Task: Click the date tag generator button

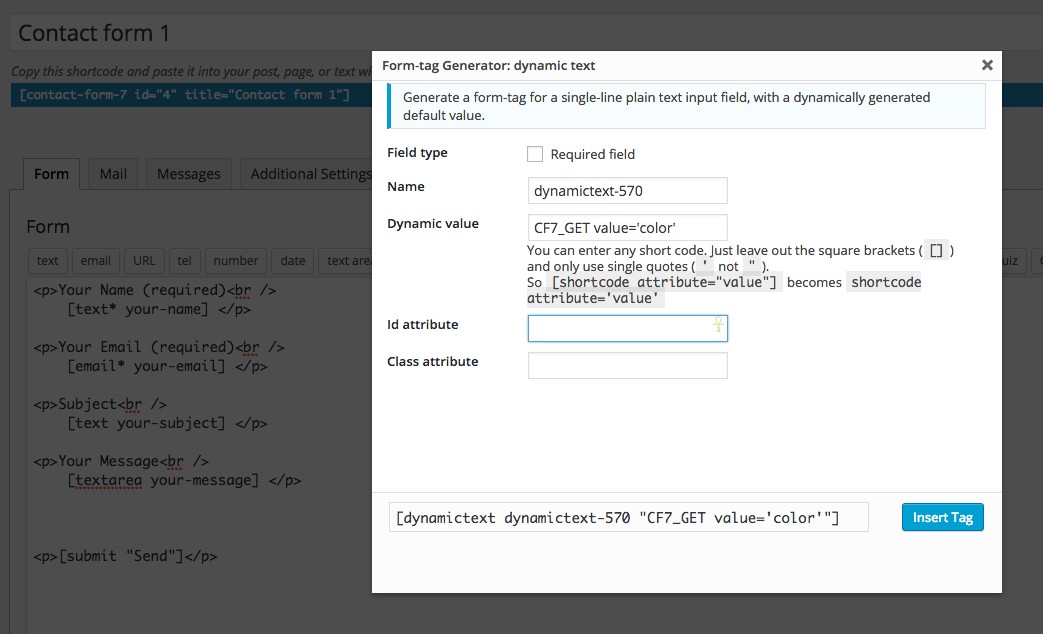Action: click(293, 261)
